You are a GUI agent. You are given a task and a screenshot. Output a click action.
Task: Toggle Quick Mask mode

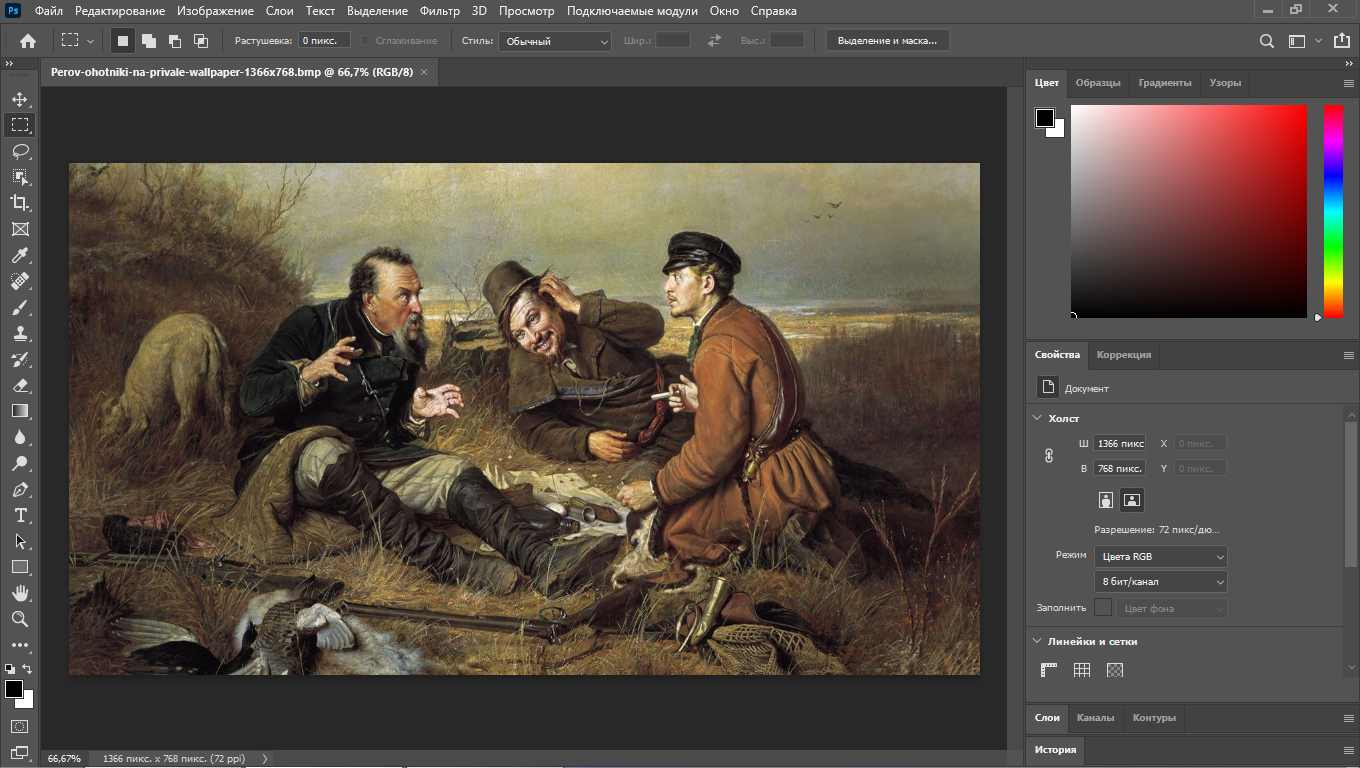pos(20,726)
